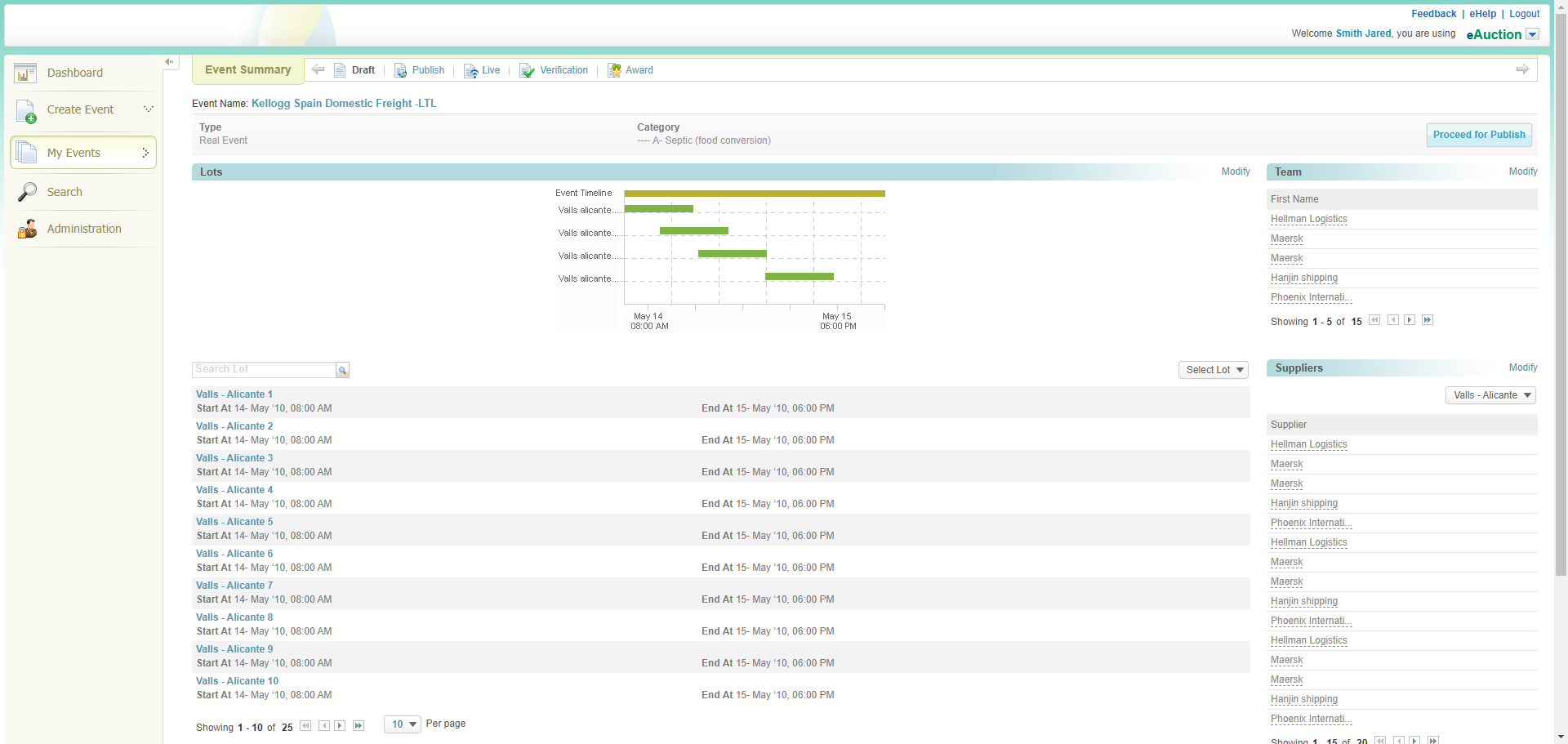This screenshot has height=744, width=1568.
Task: Open the Select Lot dropdown
Action: pyautogui.click(x=1214, y=370)
